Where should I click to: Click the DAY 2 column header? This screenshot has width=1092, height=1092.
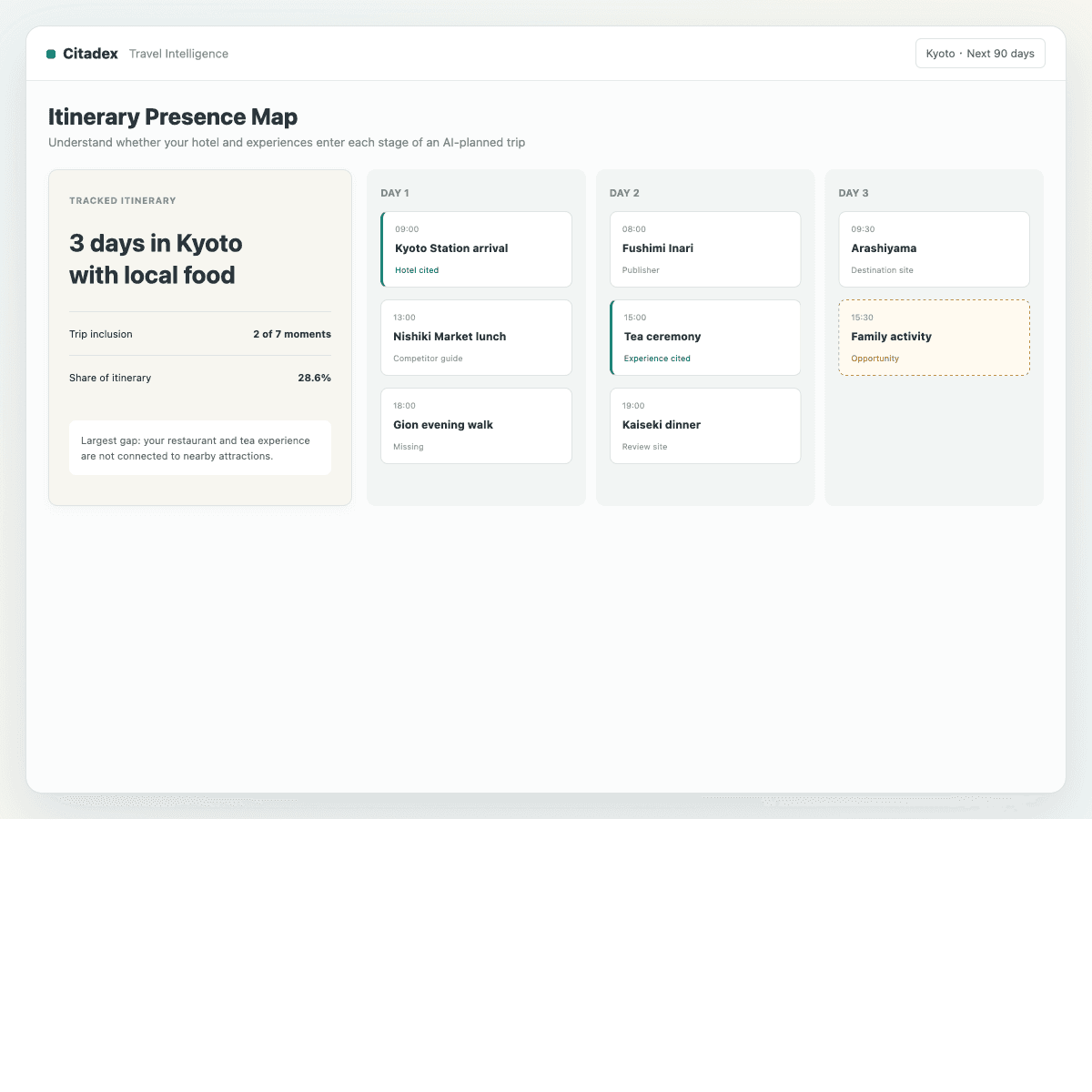point(624,193)
